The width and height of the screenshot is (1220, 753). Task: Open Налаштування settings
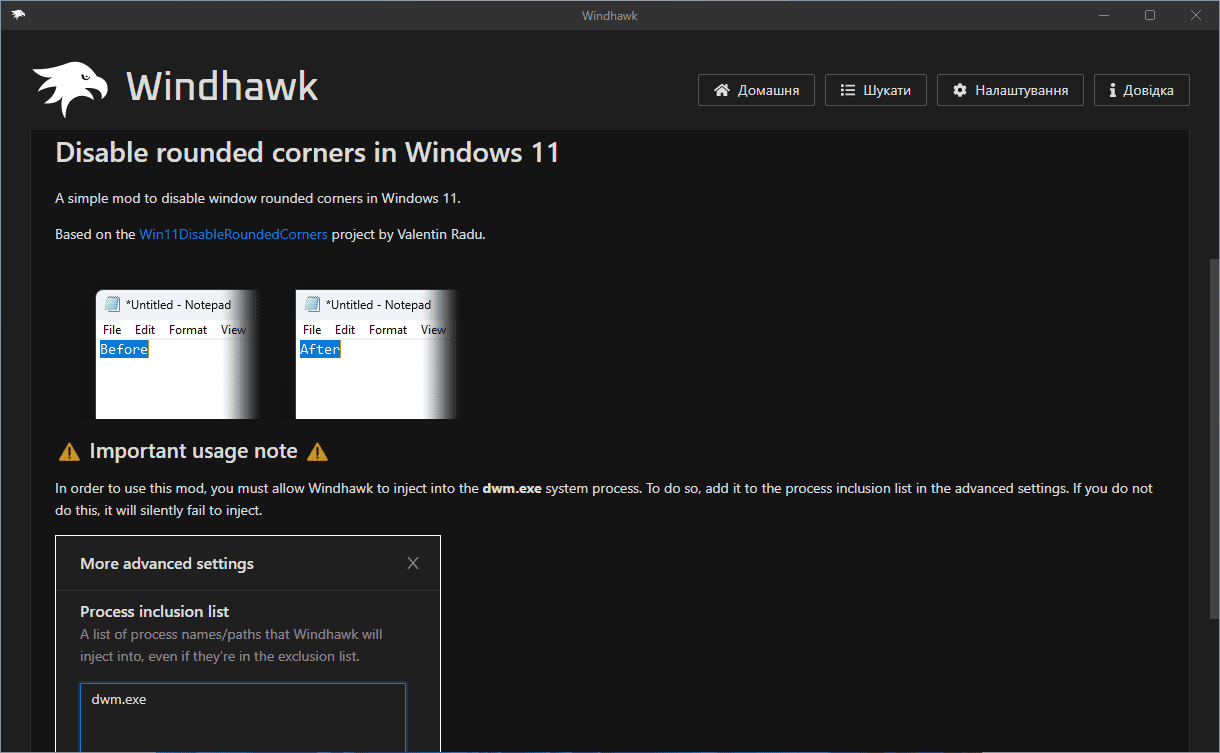coord(1010,90)
